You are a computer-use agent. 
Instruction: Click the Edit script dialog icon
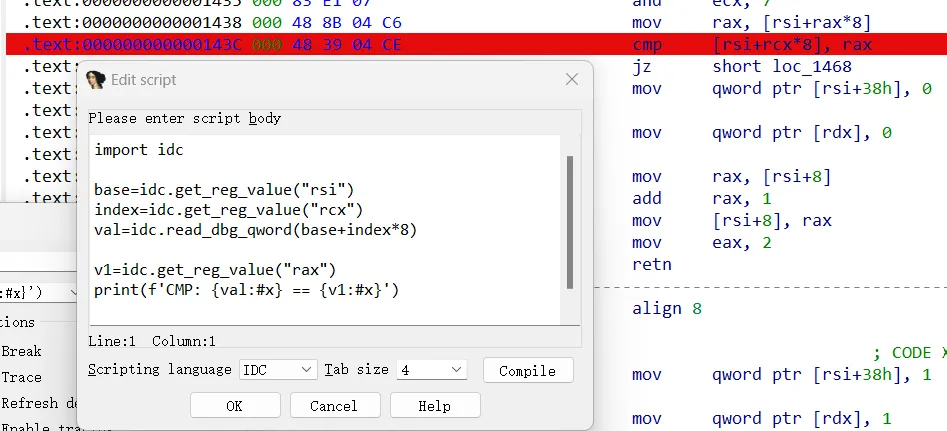pos(96,81)
